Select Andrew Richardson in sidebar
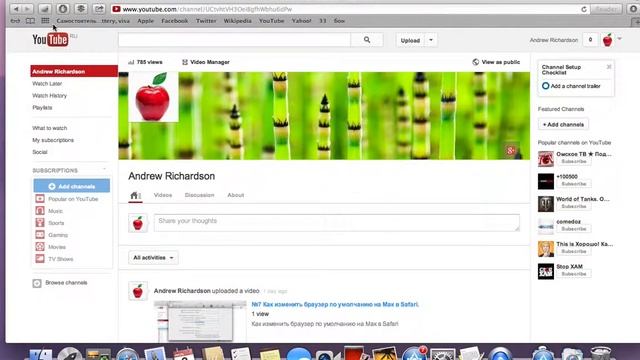640x360 pixels. pos(74,71)
